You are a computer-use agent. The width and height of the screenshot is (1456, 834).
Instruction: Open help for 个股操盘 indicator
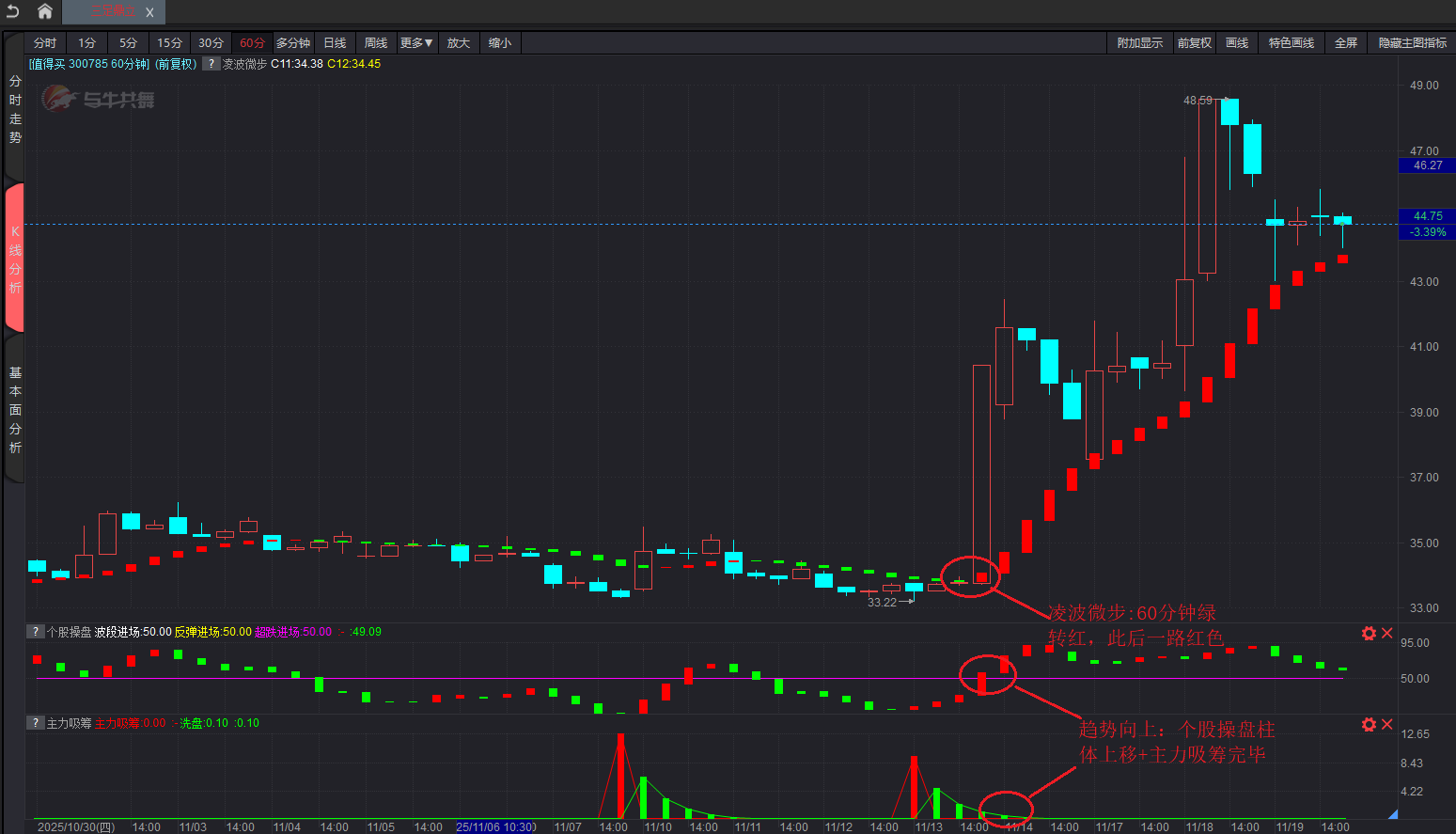(35, 632)
